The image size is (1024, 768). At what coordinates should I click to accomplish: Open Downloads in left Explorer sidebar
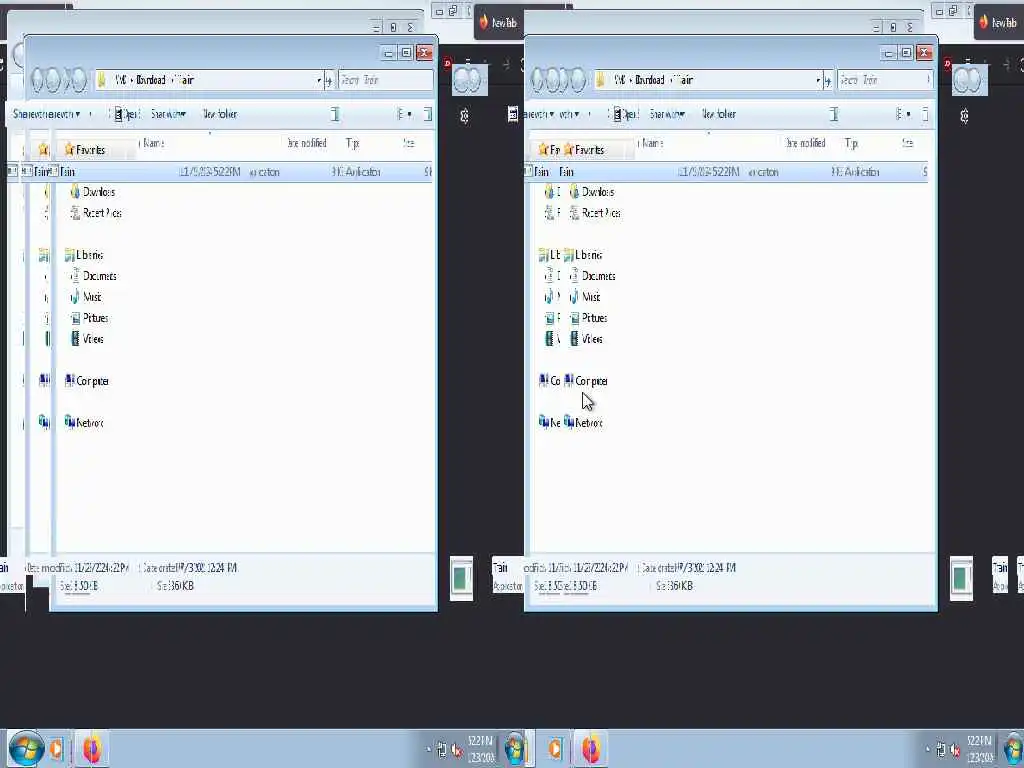coord(93,192)
